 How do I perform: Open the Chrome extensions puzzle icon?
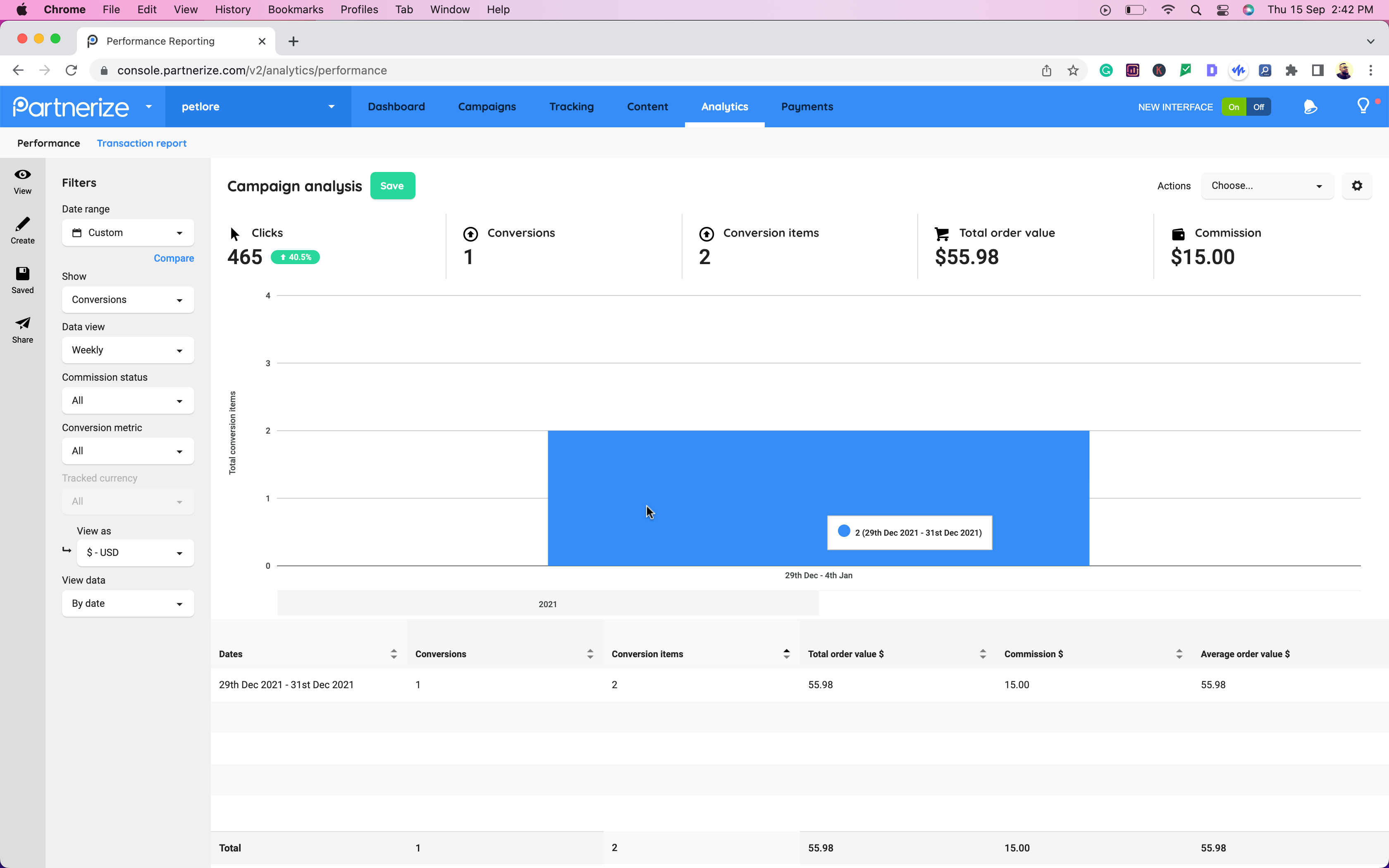pos(1291,71)
